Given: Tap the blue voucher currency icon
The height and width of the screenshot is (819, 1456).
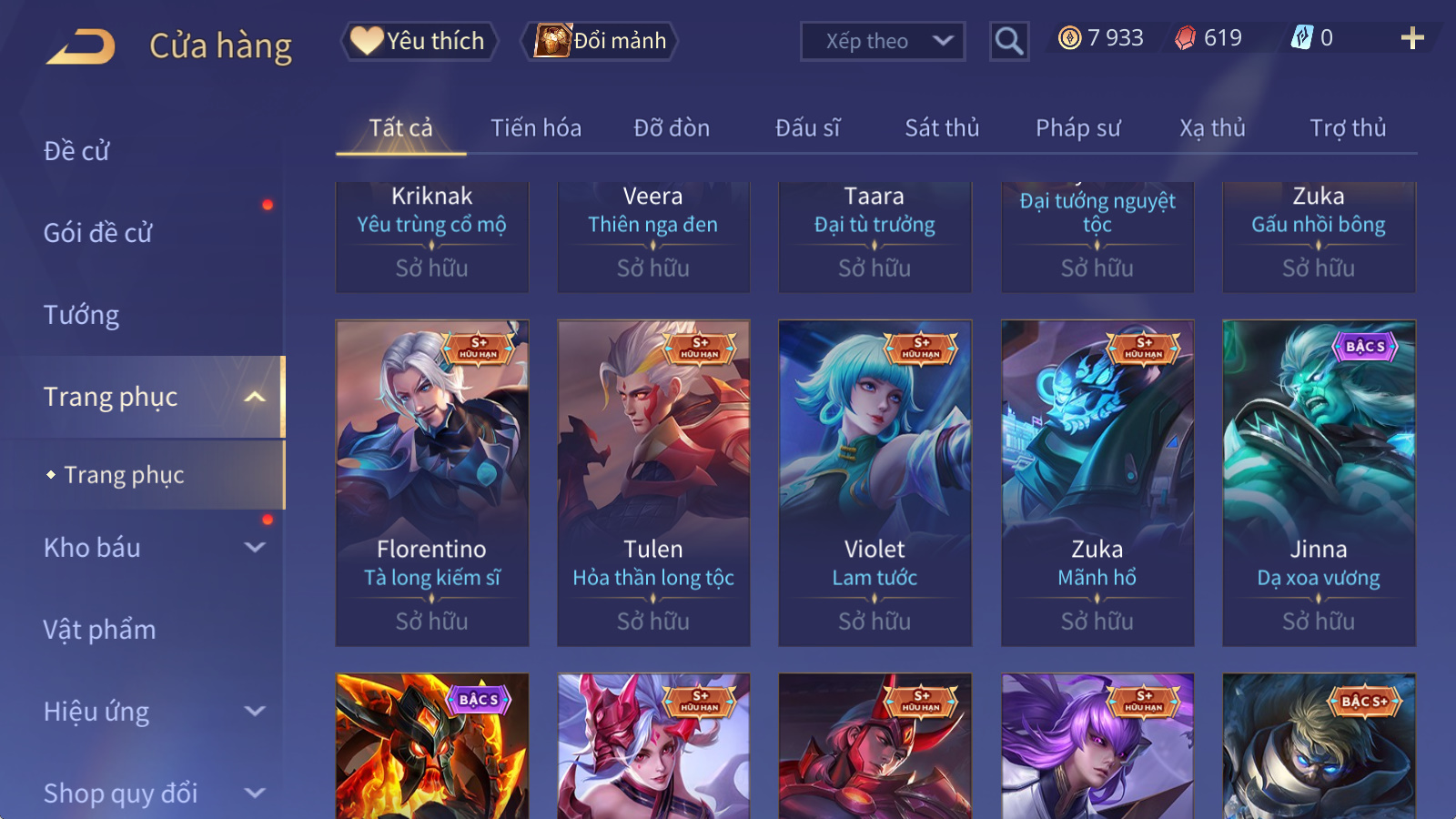Looking at the screenshot, I should click(x=1301, y=37).
